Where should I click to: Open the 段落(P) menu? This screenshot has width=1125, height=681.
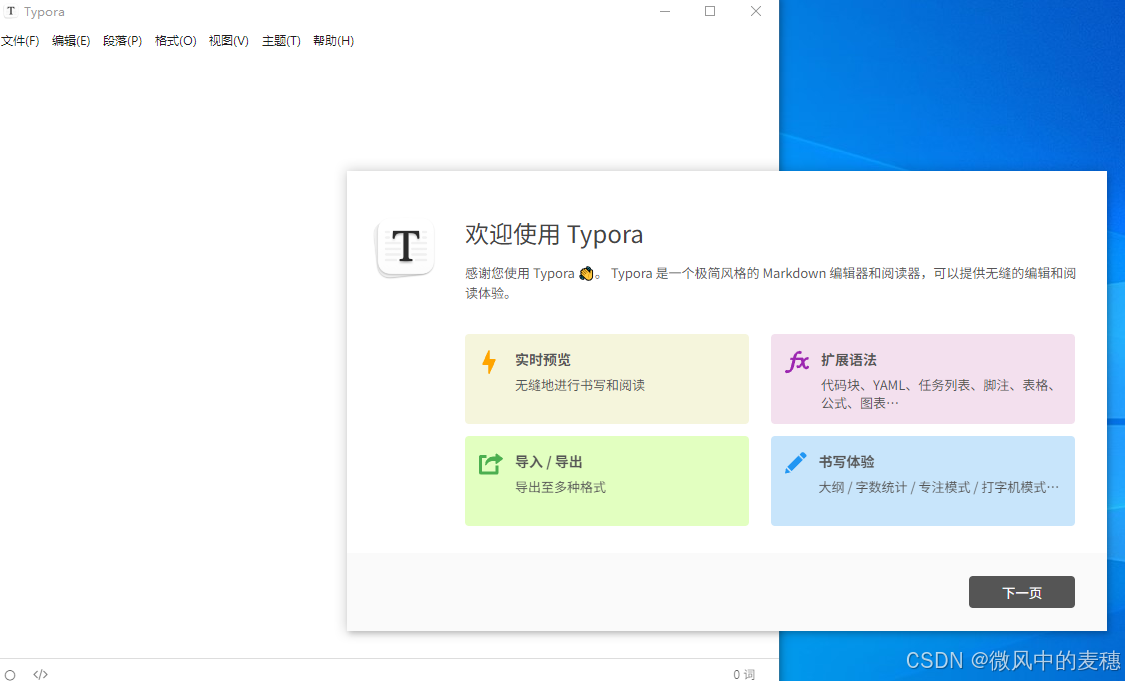point(123,41)
